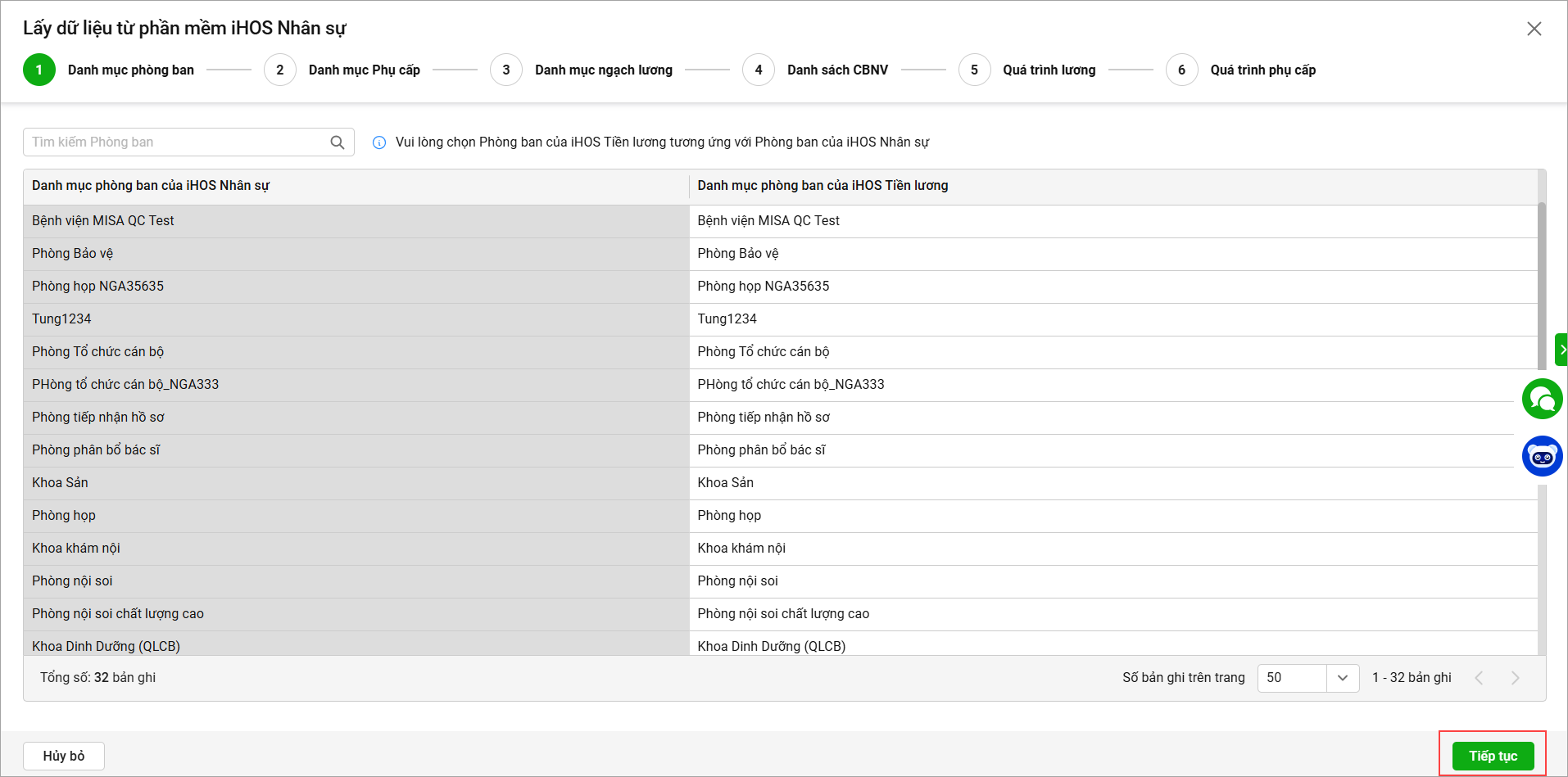Screen dimensions: 1568x777
Task: Open Tiền lương cell for Phòng Bảo vệ
Action: coord(1113,254)
